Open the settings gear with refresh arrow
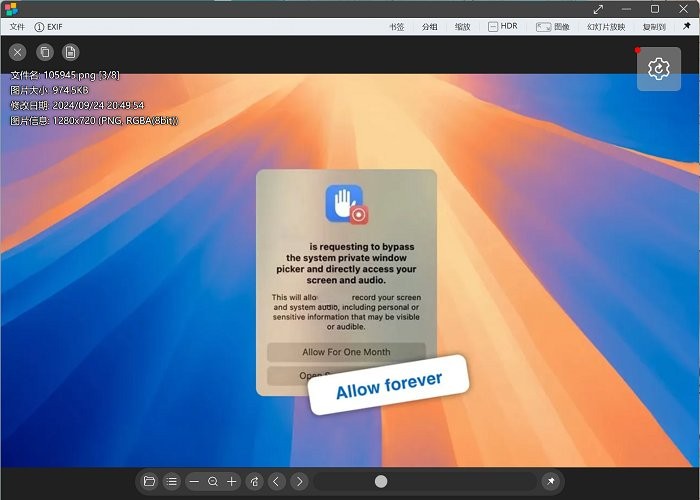 [x=658, y=68]
